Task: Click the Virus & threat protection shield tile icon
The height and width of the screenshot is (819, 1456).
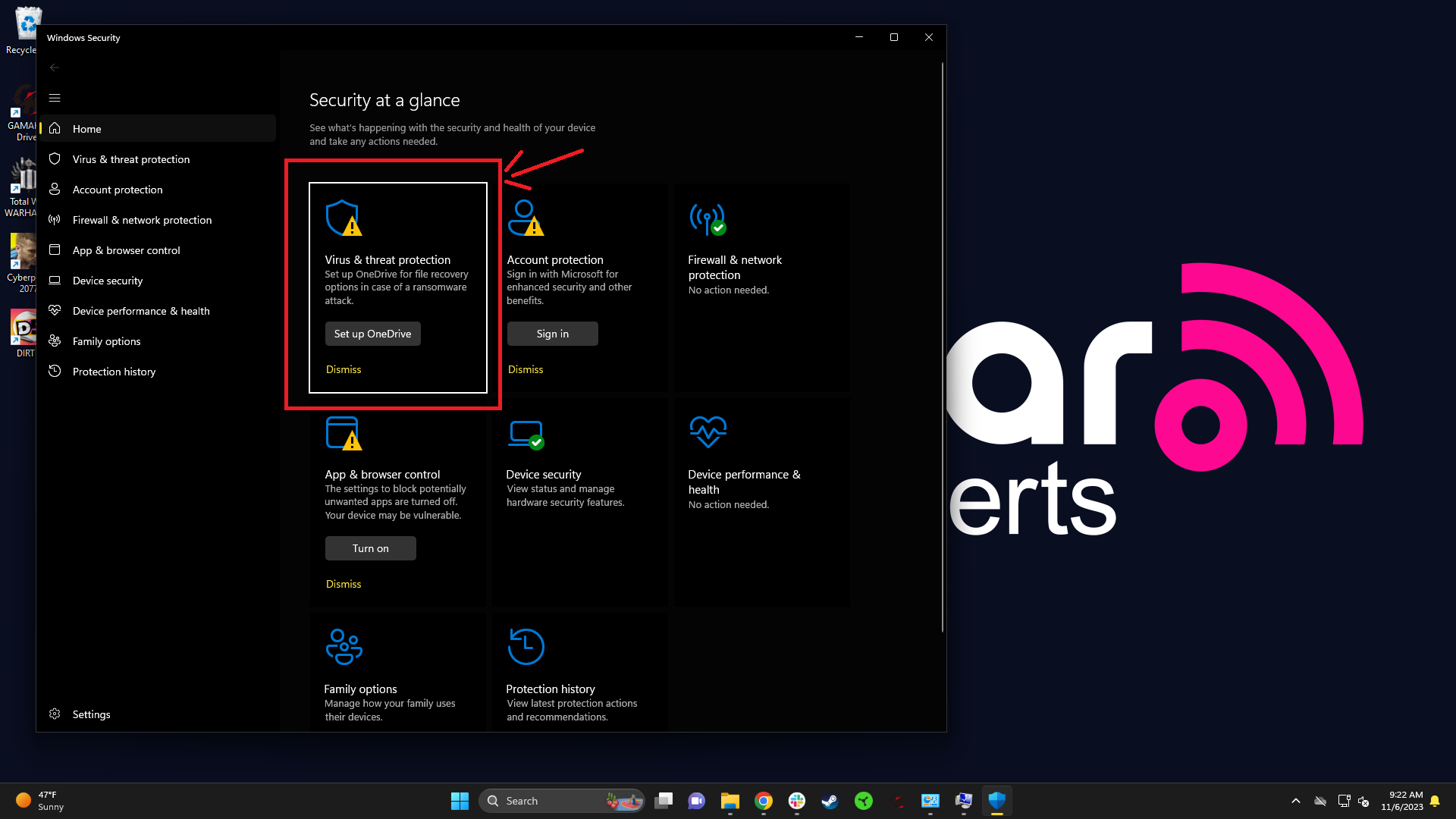Action: coord(344,218)
